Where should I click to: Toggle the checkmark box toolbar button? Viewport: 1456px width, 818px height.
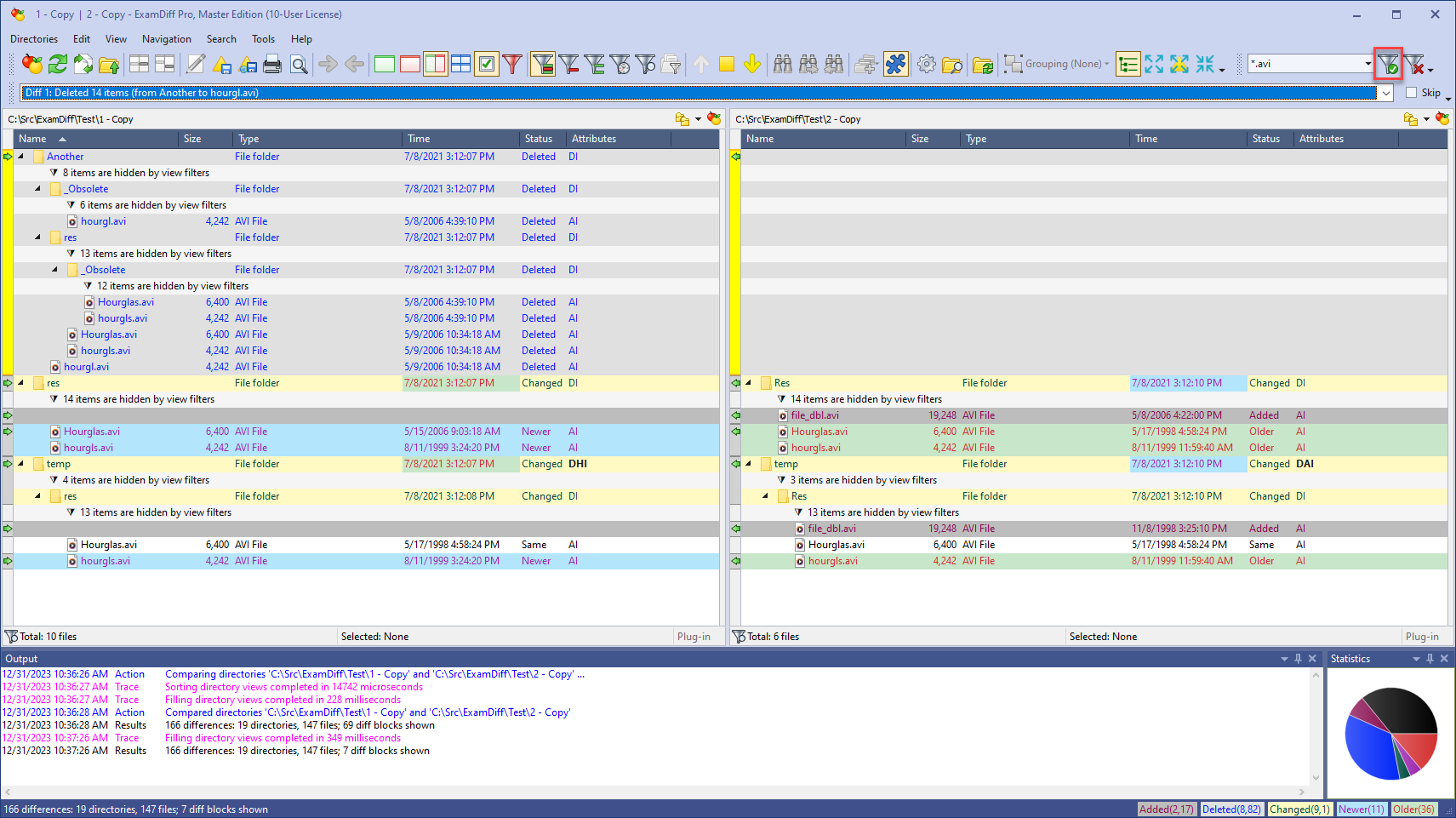click(x=487, y=64)
